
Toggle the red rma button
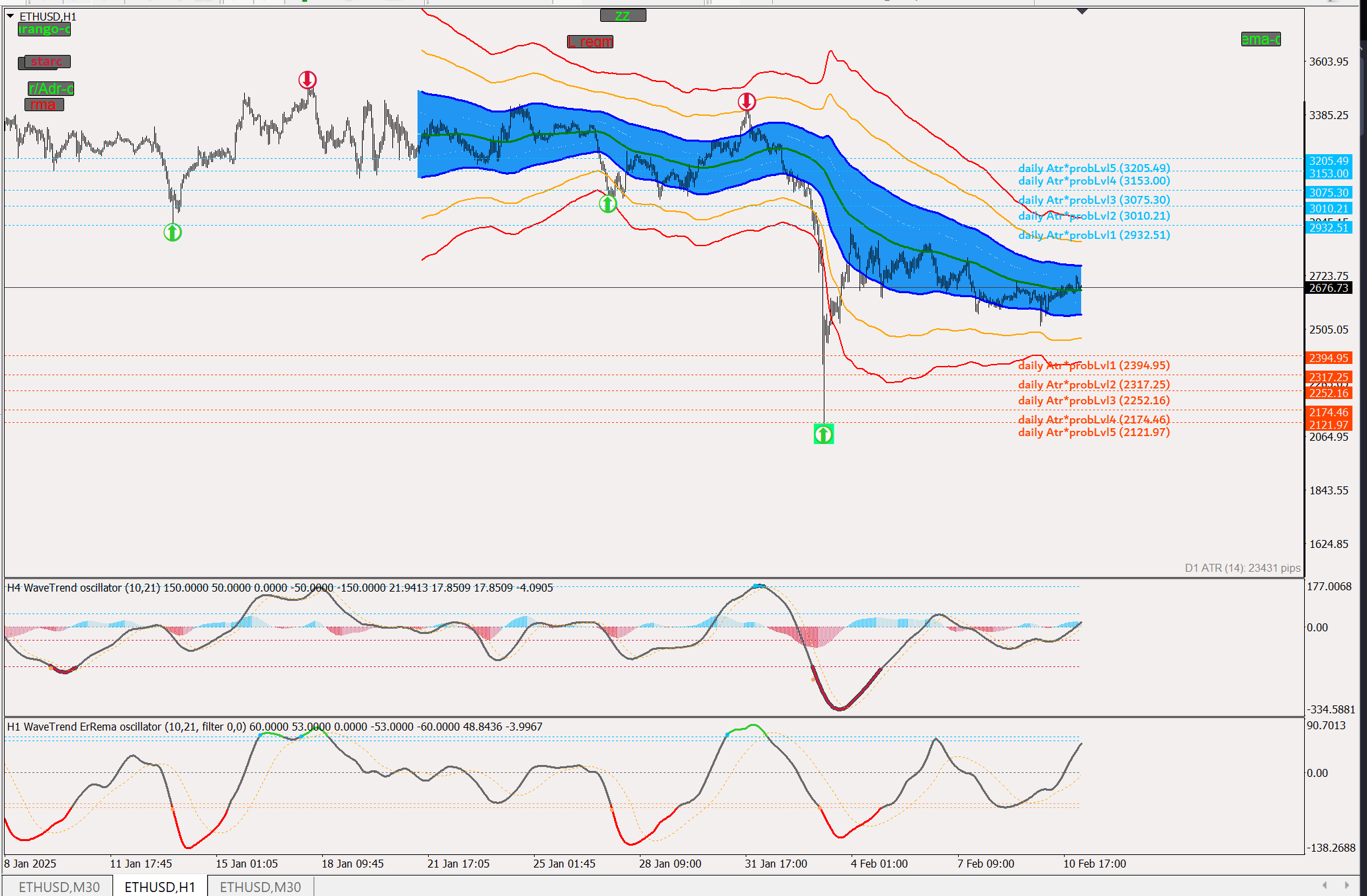click(x=44, y=105)
